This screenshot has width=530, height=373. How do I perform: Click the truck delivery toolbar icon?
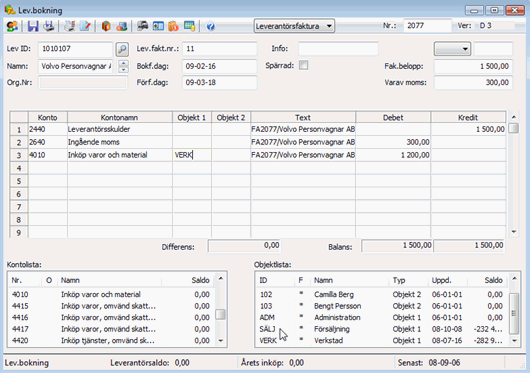point(142,26)
